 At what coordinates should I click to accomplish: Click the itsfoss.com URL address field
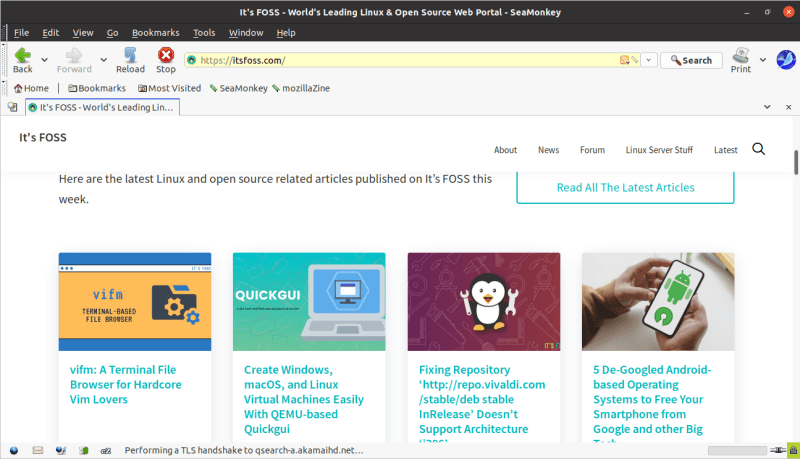(x=400, y=60)
